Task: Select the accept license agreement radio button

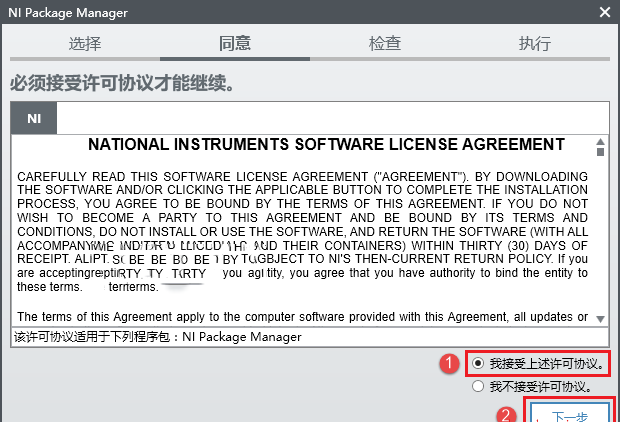Action: (x=478, y=363)
